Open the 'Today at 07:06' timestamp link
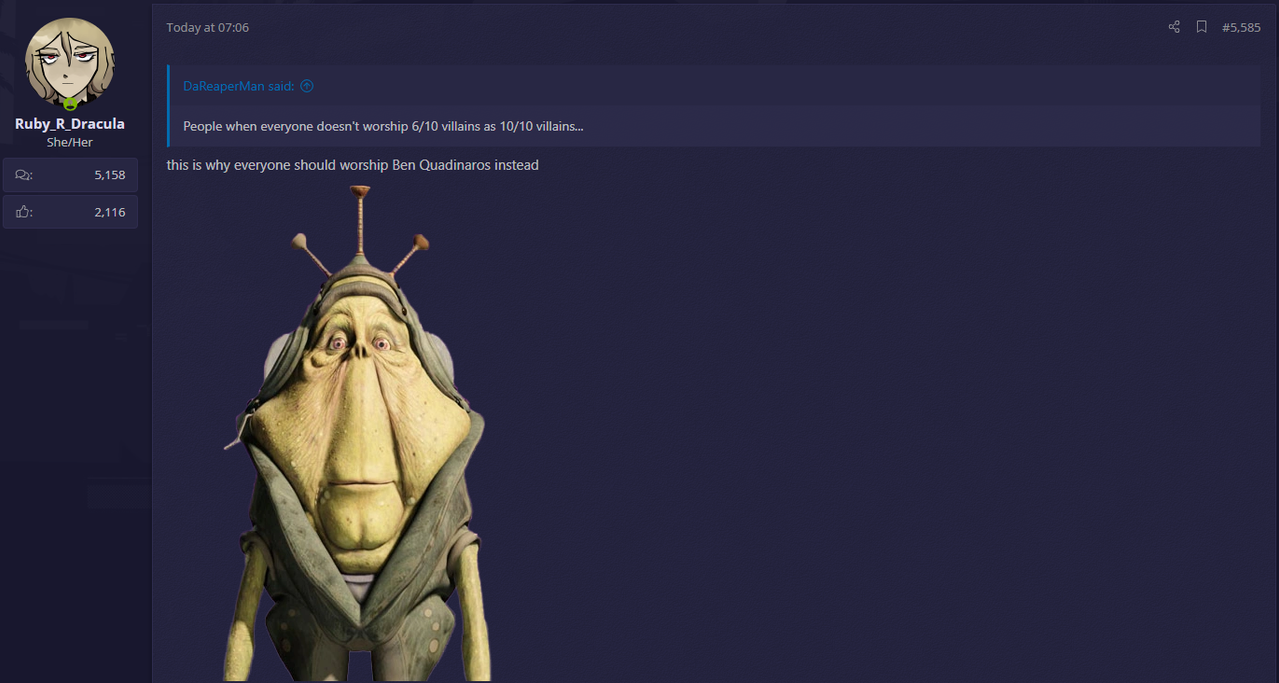This screenshot has width=1279, height=683. pos(207,27)
